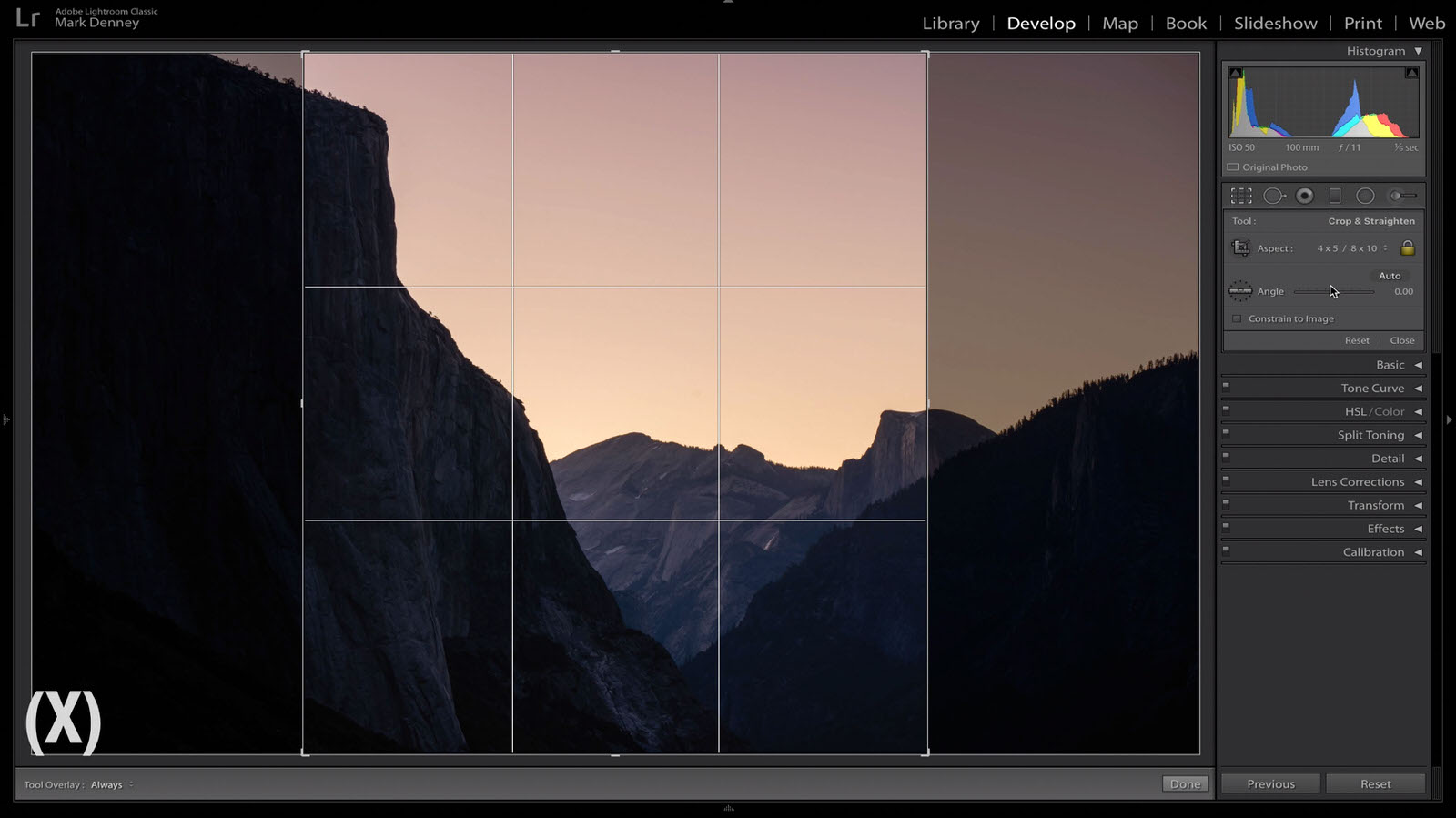Expand the Basic panel
This screenshot has width=1456, height=818.
1418,365
